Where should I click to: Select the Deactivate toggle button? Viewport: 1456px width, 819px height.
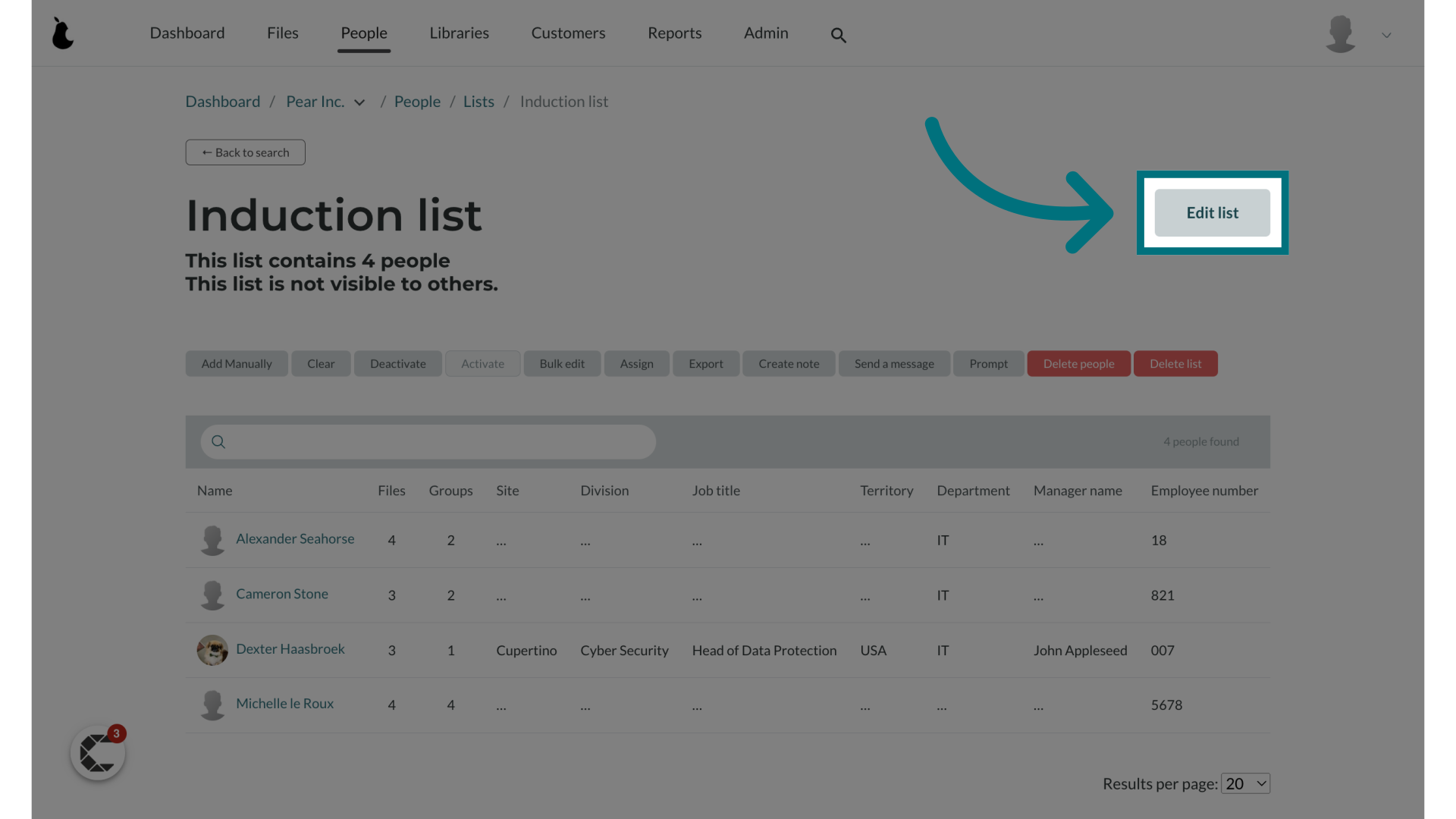[397, 363]
